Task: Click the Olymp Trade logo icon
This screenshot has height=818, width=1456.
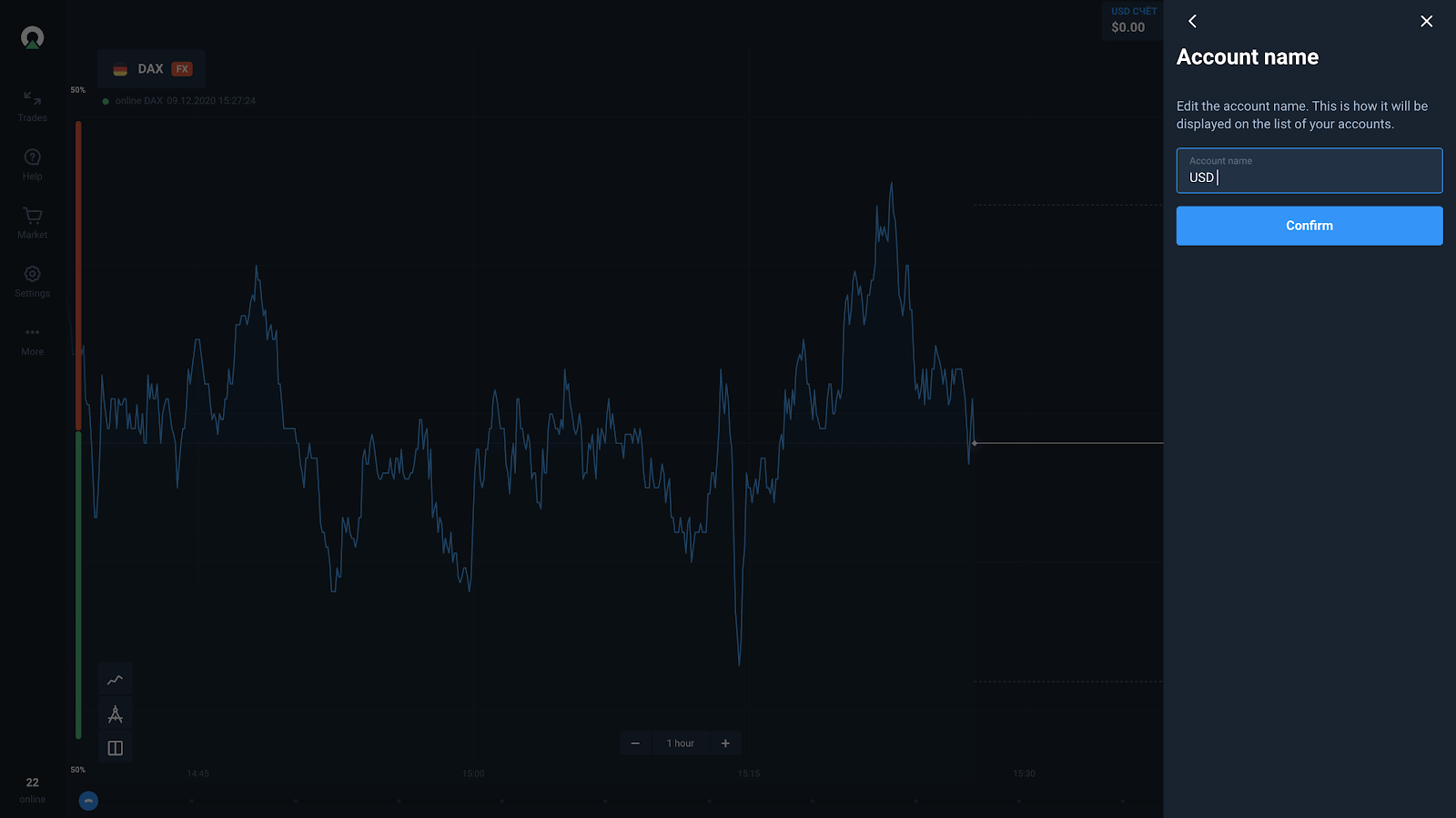Action: [x=33, y=37]
